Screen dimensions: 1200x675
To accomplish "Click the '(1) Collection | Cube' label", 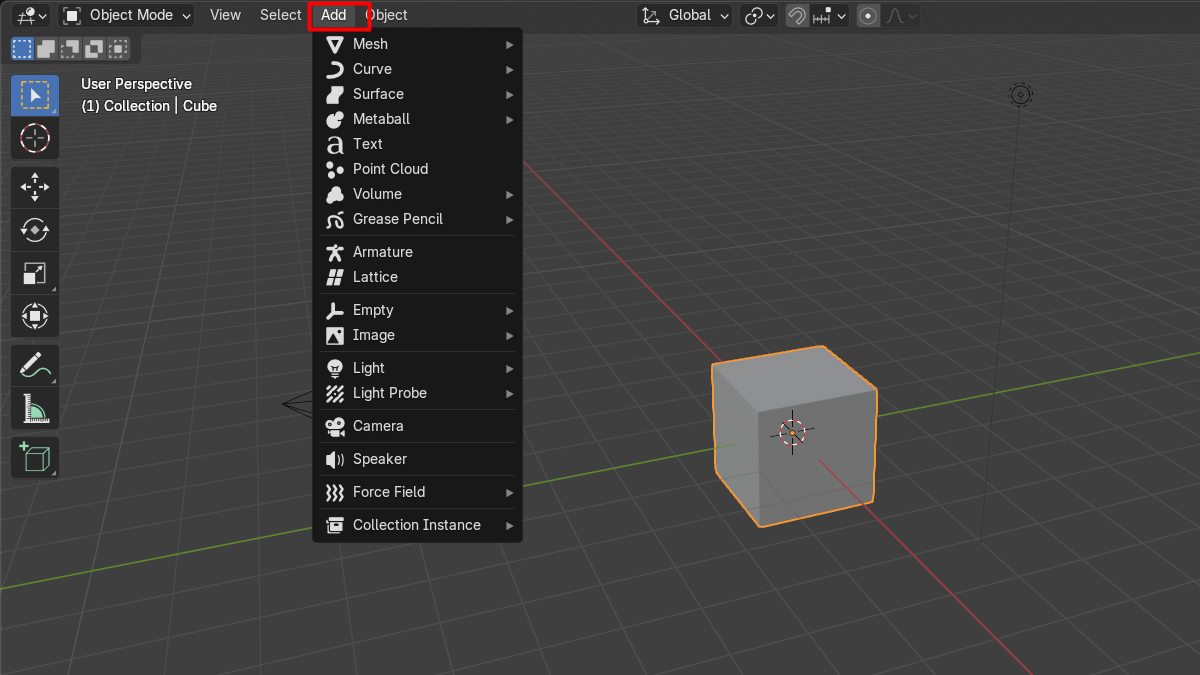I will coord(149,106).
